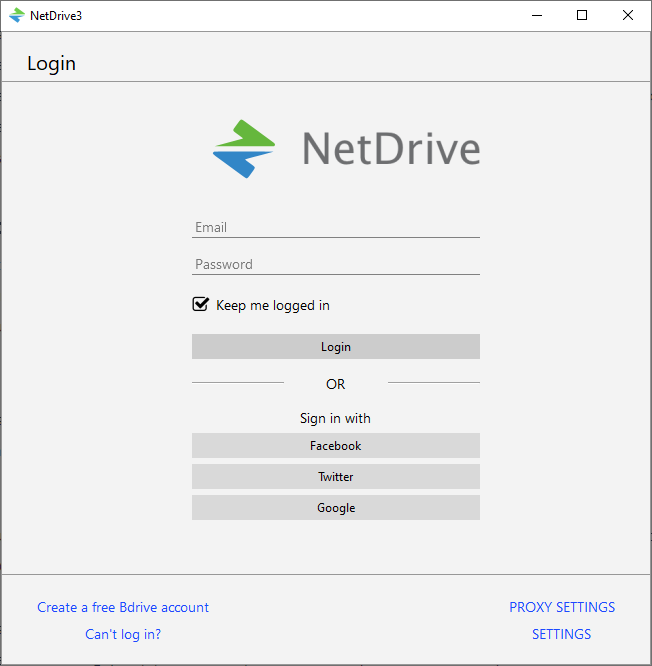Image resolution: width=652 pixels, height=666 pixels.
Task: Open PROXY SETTINGS
Action: click(562, 607)
